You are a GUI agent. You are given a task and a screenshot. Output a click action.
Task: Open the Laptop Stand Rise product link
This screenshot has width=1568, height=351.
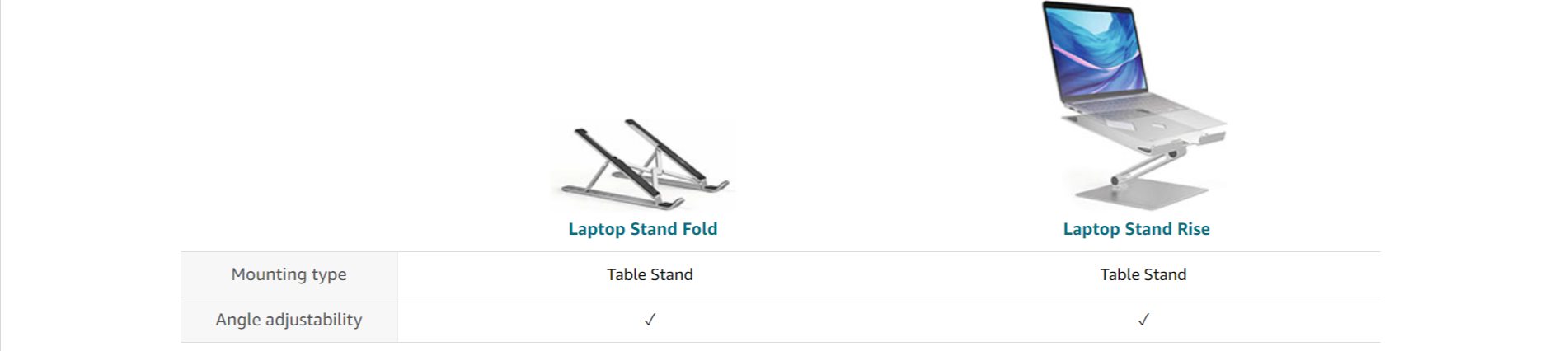pos(1136,229)
